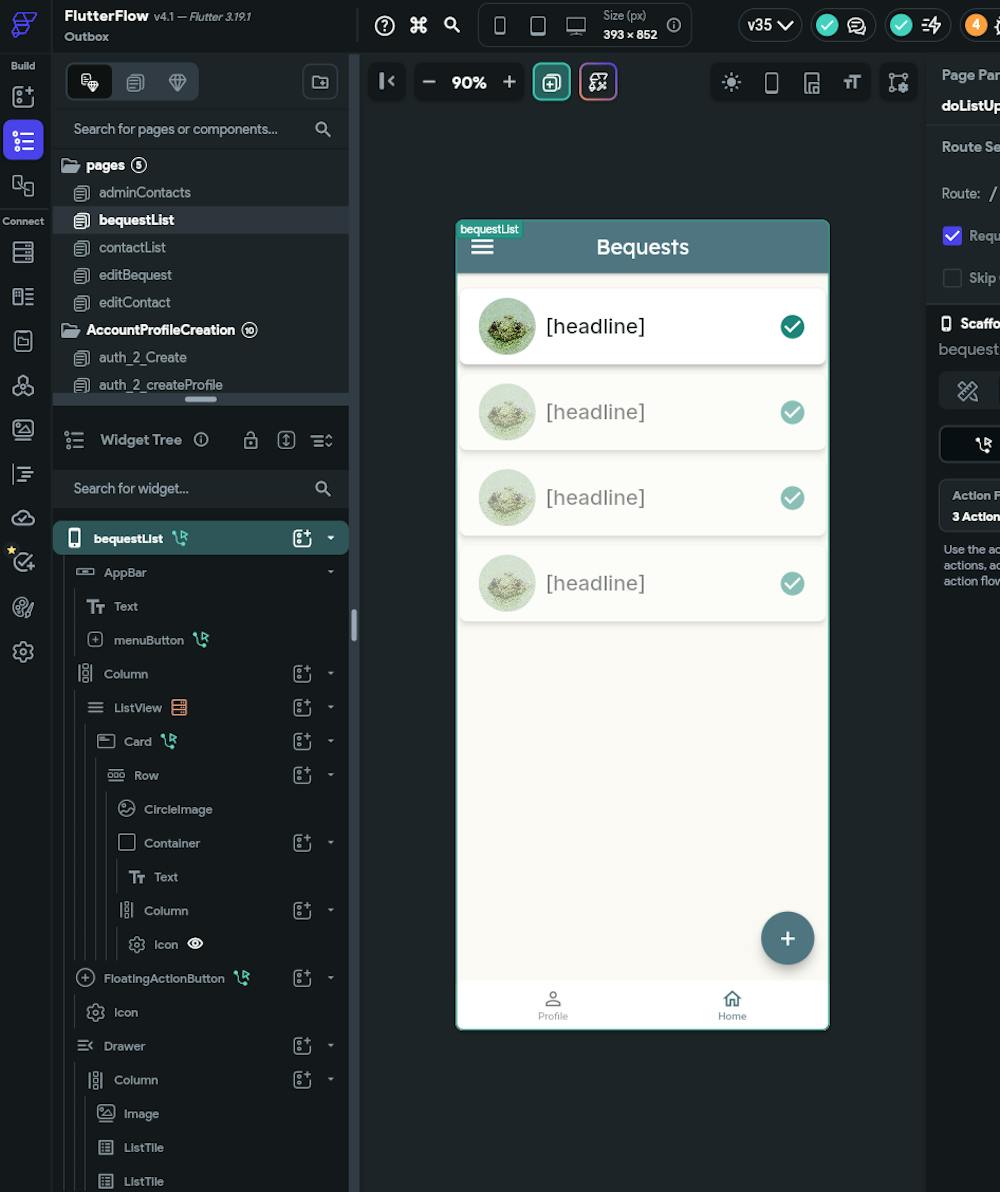
Task: Collapse the Container tree node
Action: [x=331, y=842]
